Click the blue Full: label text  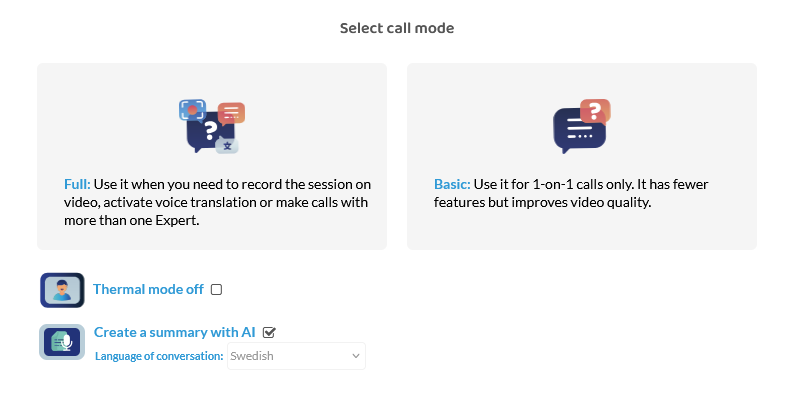pyautogui.click(x=77, y=185)
